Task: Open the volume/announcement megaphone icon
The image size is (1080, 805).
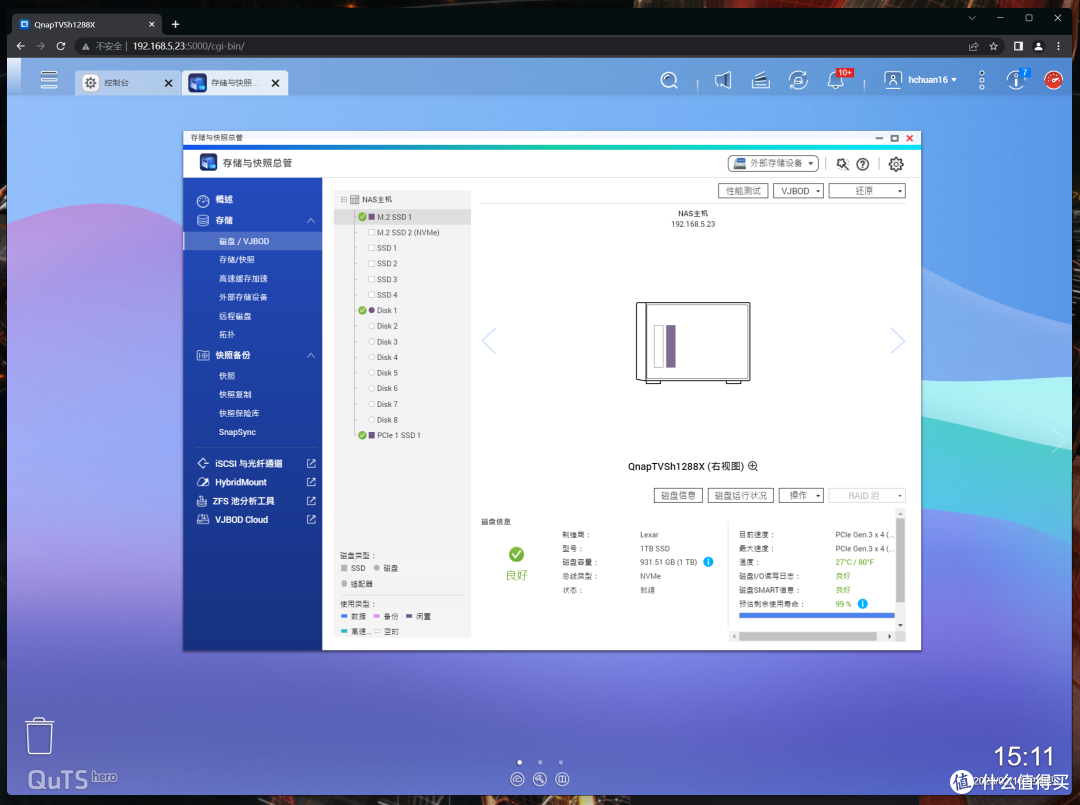Action: [x=723, y=81]
